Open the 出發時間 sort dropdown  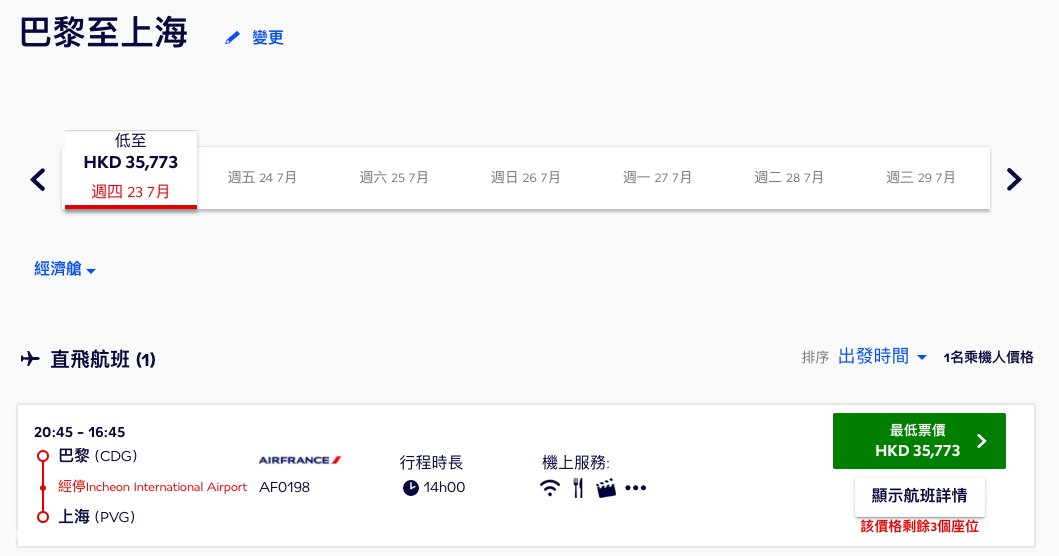point(882,357)
